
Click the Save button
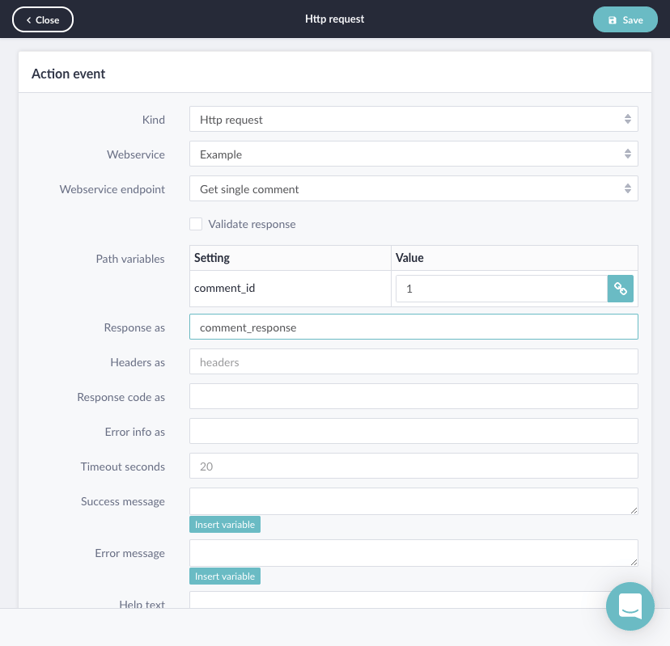[x=625, y=20]
